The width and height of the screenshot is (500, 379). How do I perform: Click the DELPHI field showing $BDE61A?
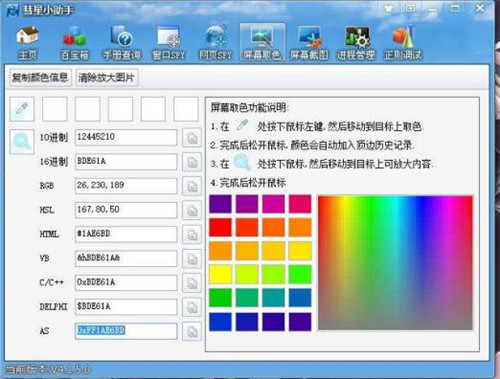pos(126,307)
